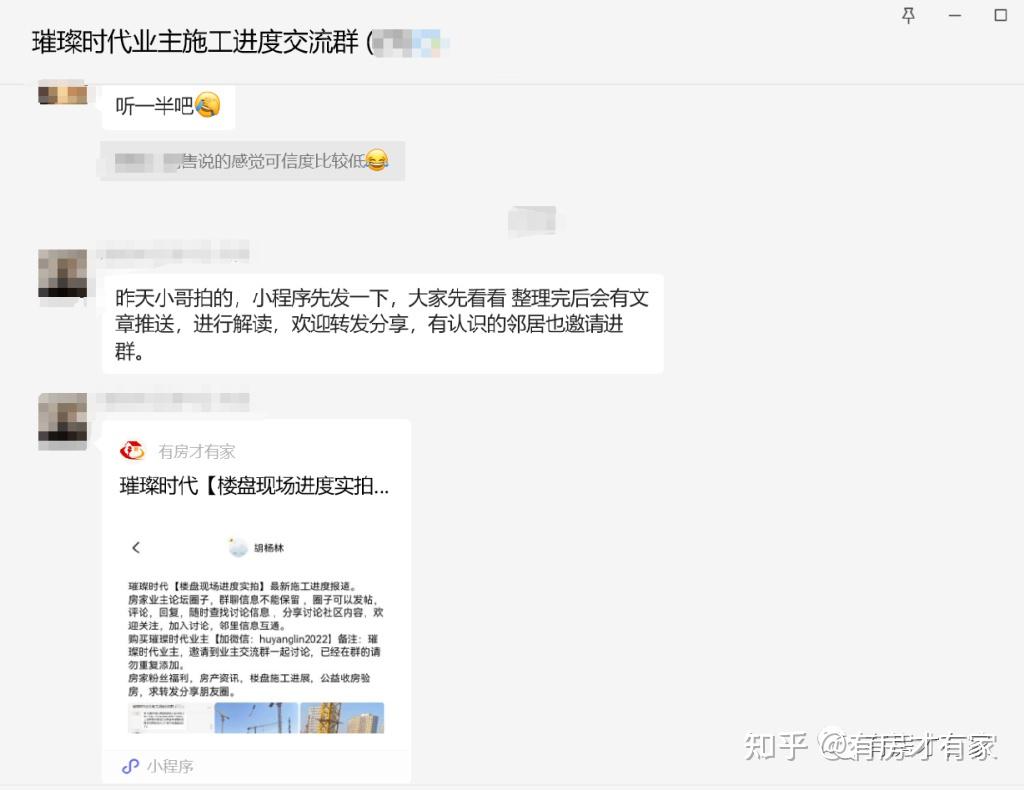1024x790 pixels.
Task: Click the crying-laugh emoji after 听一半吧
Action: coord(208,104)
